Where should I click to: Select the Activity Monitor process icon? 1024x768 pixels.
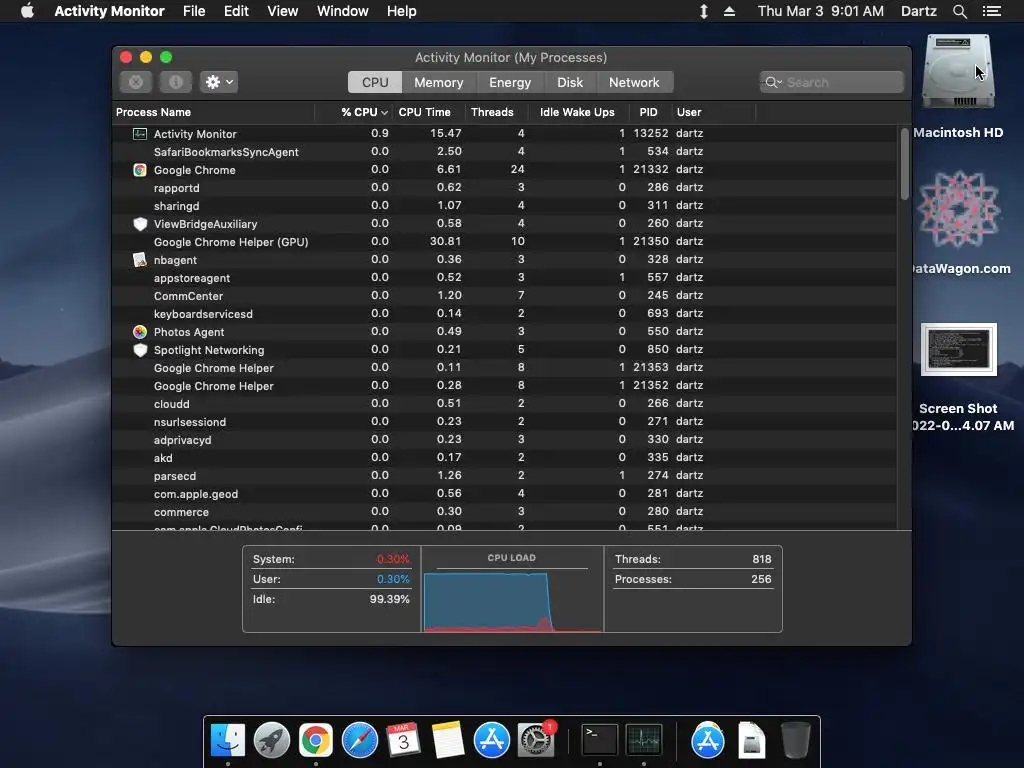tap(140, 133)
